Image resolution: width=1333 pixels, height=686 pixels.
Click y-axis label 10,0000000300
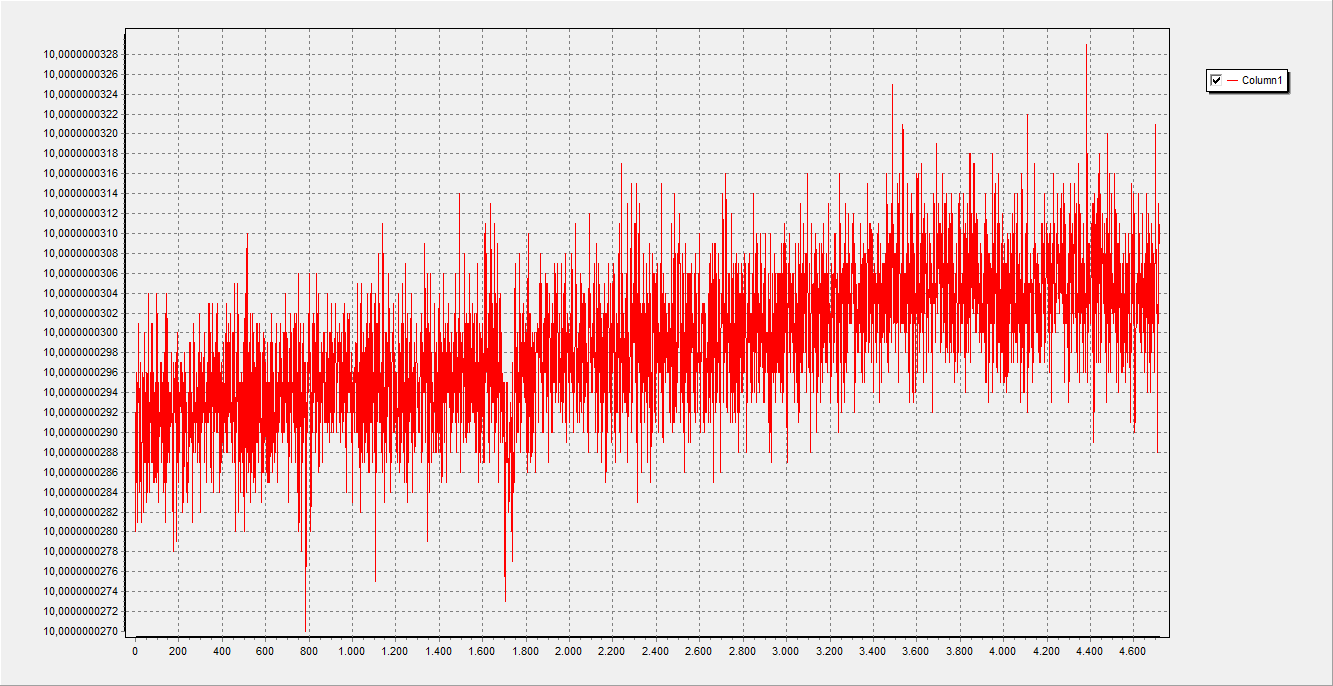tap(81, 332)
